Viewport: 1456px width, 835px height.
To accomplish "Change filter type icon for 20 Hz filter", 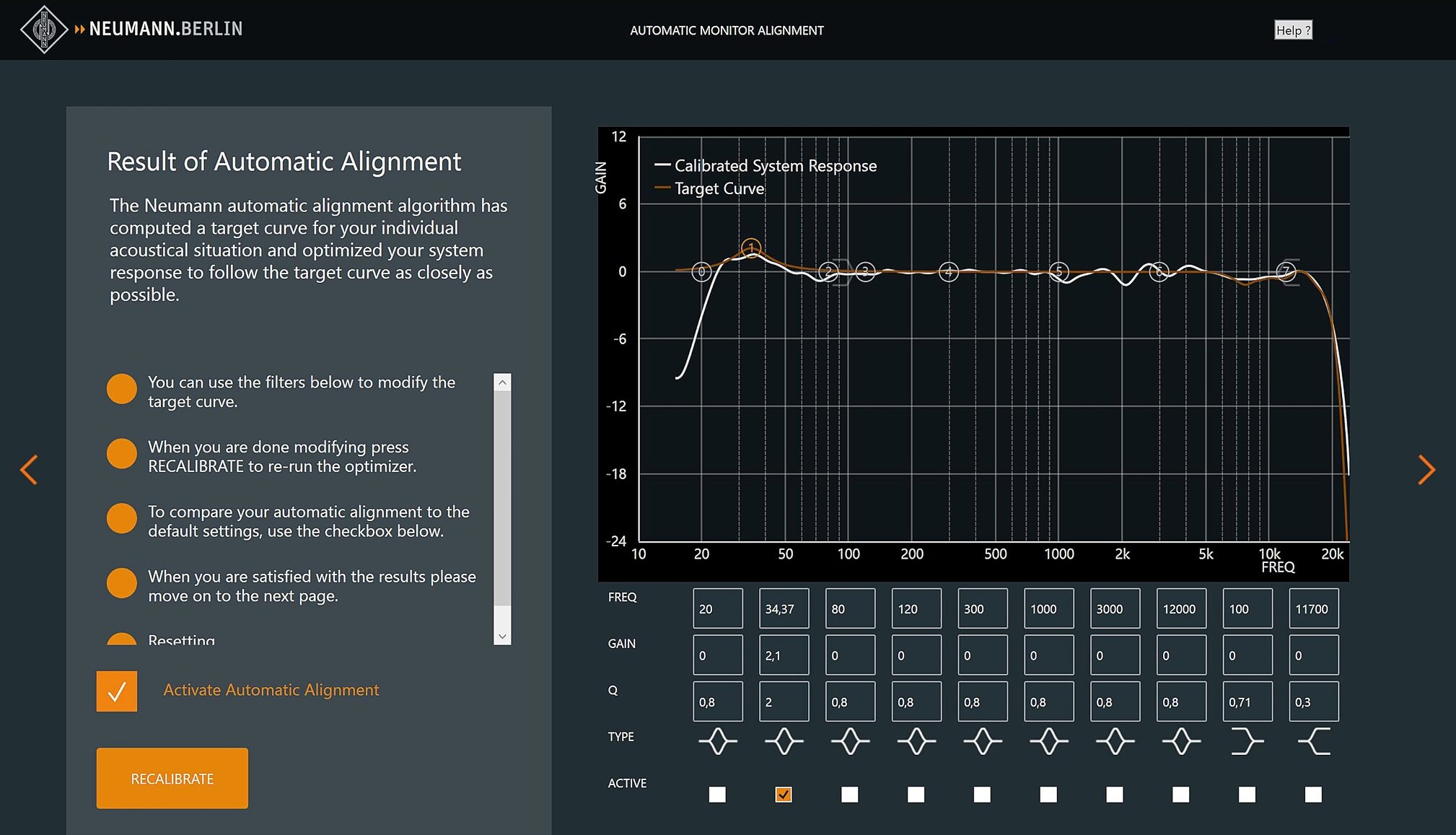I will 718,741.
